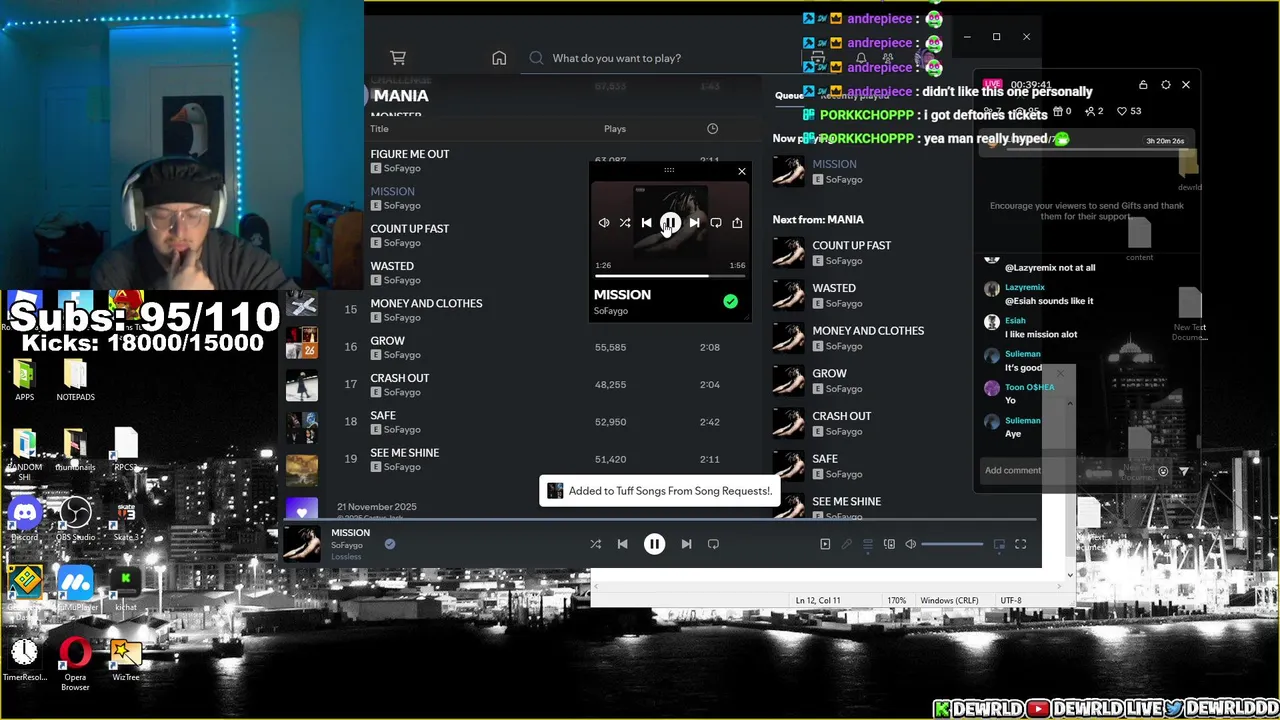This screenshot has width=1280, height=720.
Task: Select COUNT UP FAST in the track list
Action: pos(410,229)
